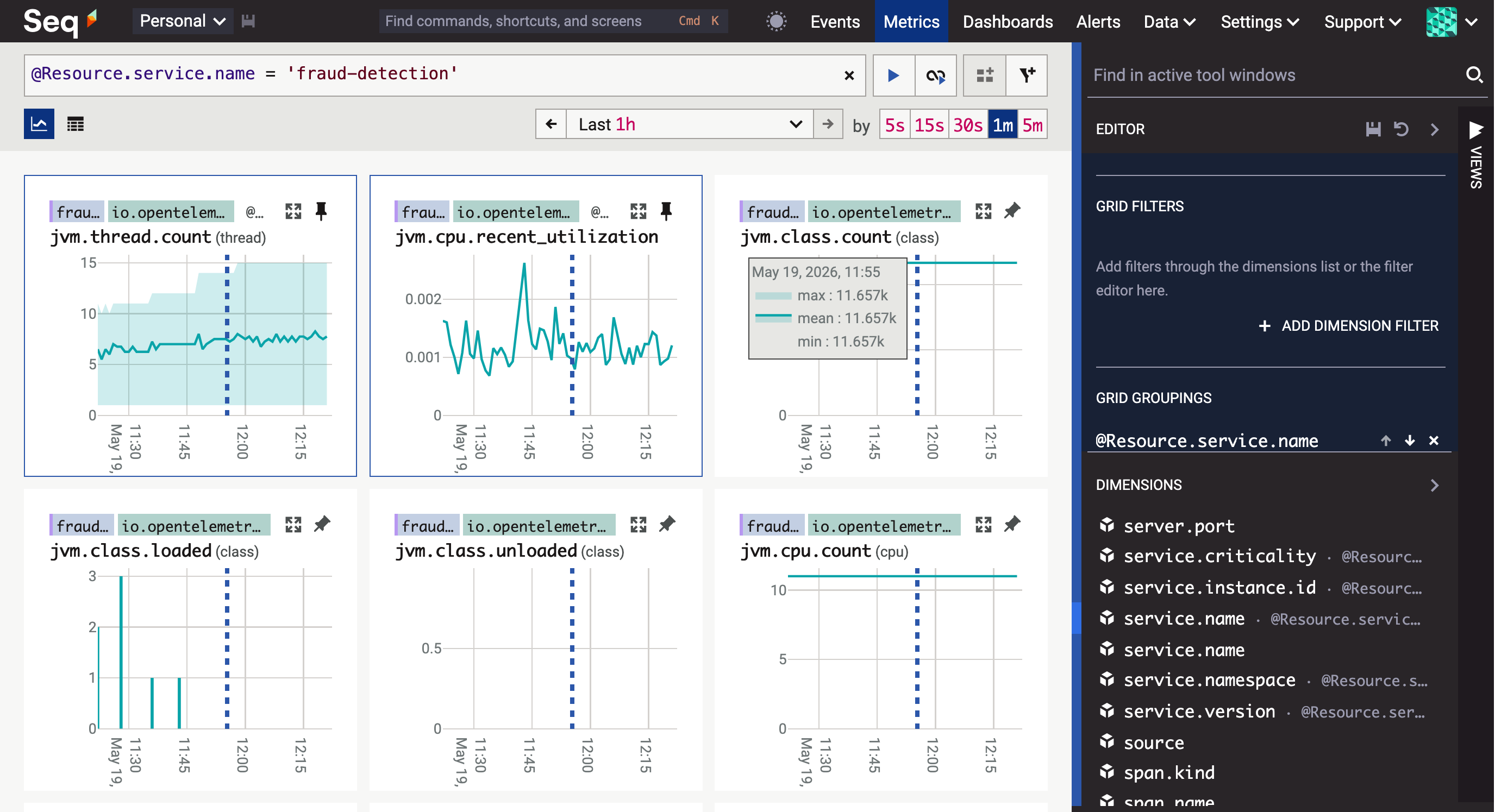Switch to chart view icon

pyautogui.click(x=39, y=123)
